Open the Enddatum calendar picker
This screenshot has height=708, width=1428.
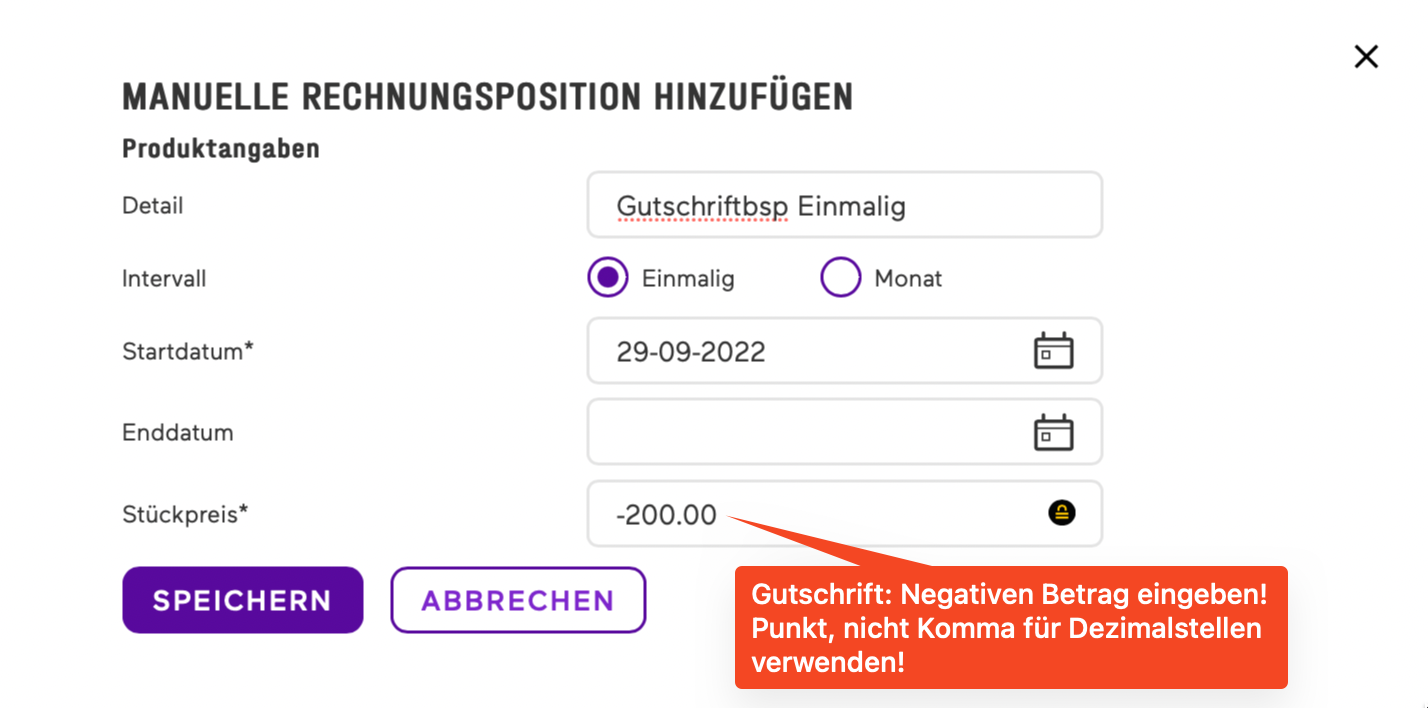(1053, 433)
